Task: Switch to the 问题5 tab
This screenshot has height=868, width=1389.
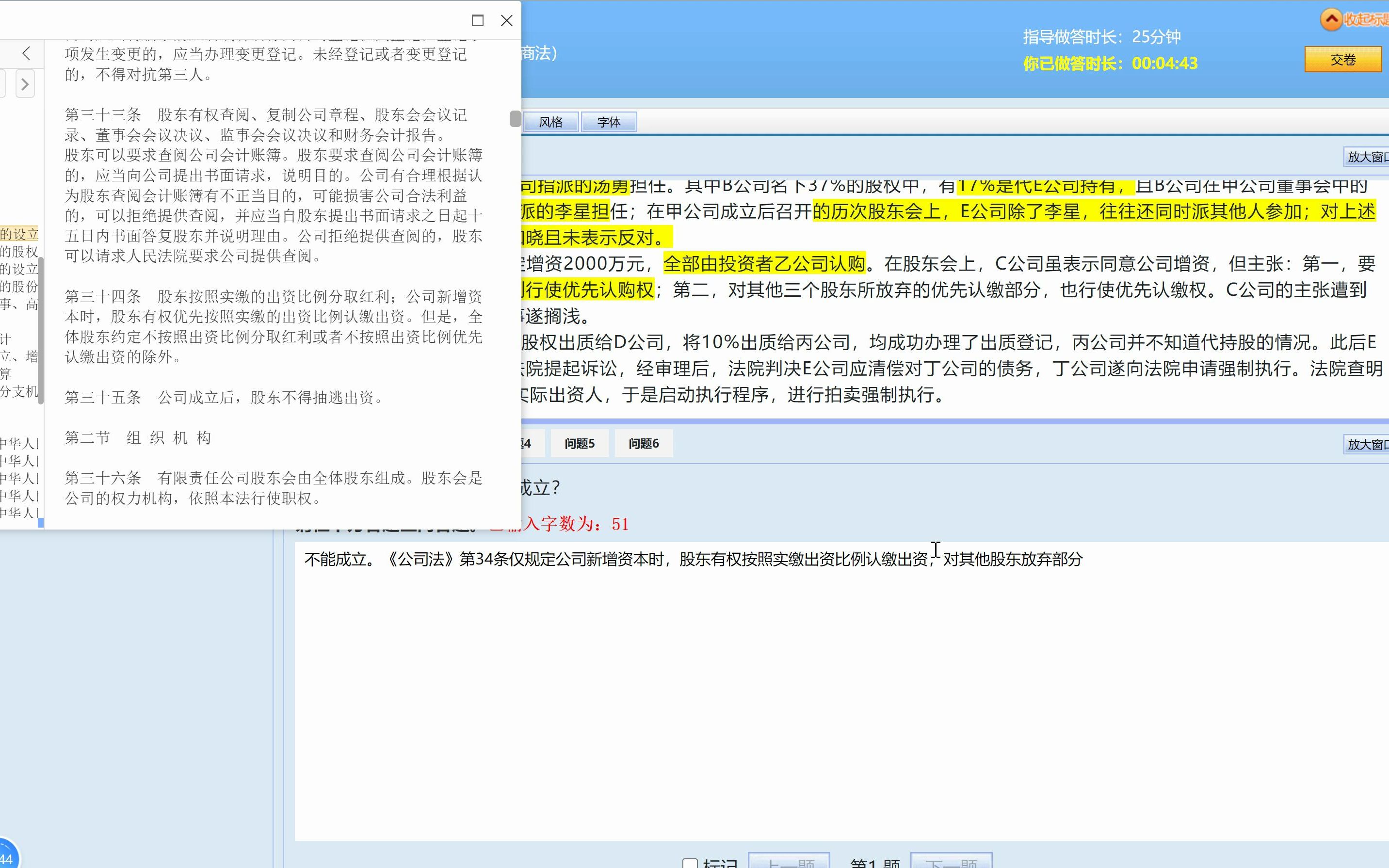Action: click(580, 443)
